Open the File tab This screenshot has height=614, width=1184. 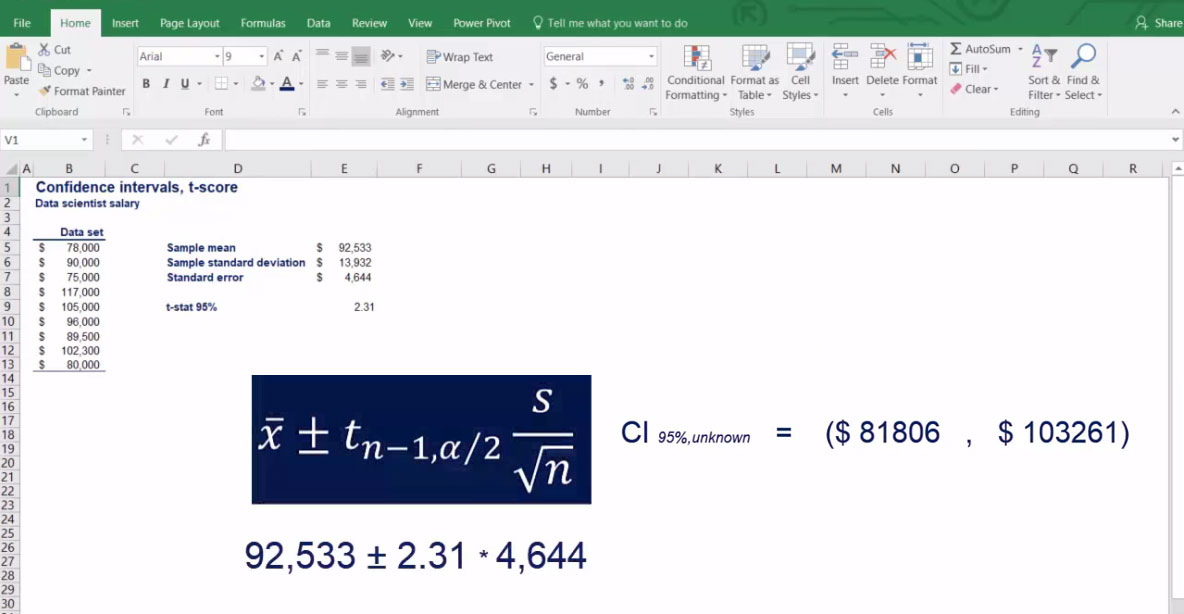(22, 23)
